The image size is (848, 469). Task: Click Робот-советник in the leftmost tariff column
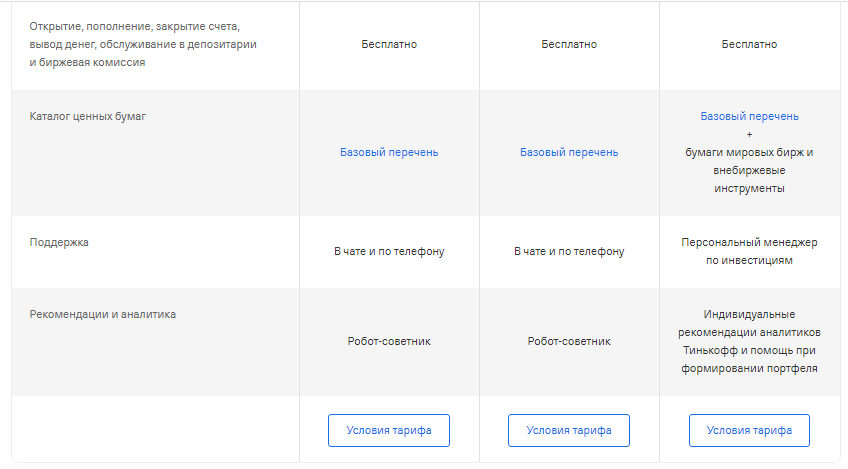[389, 341]
